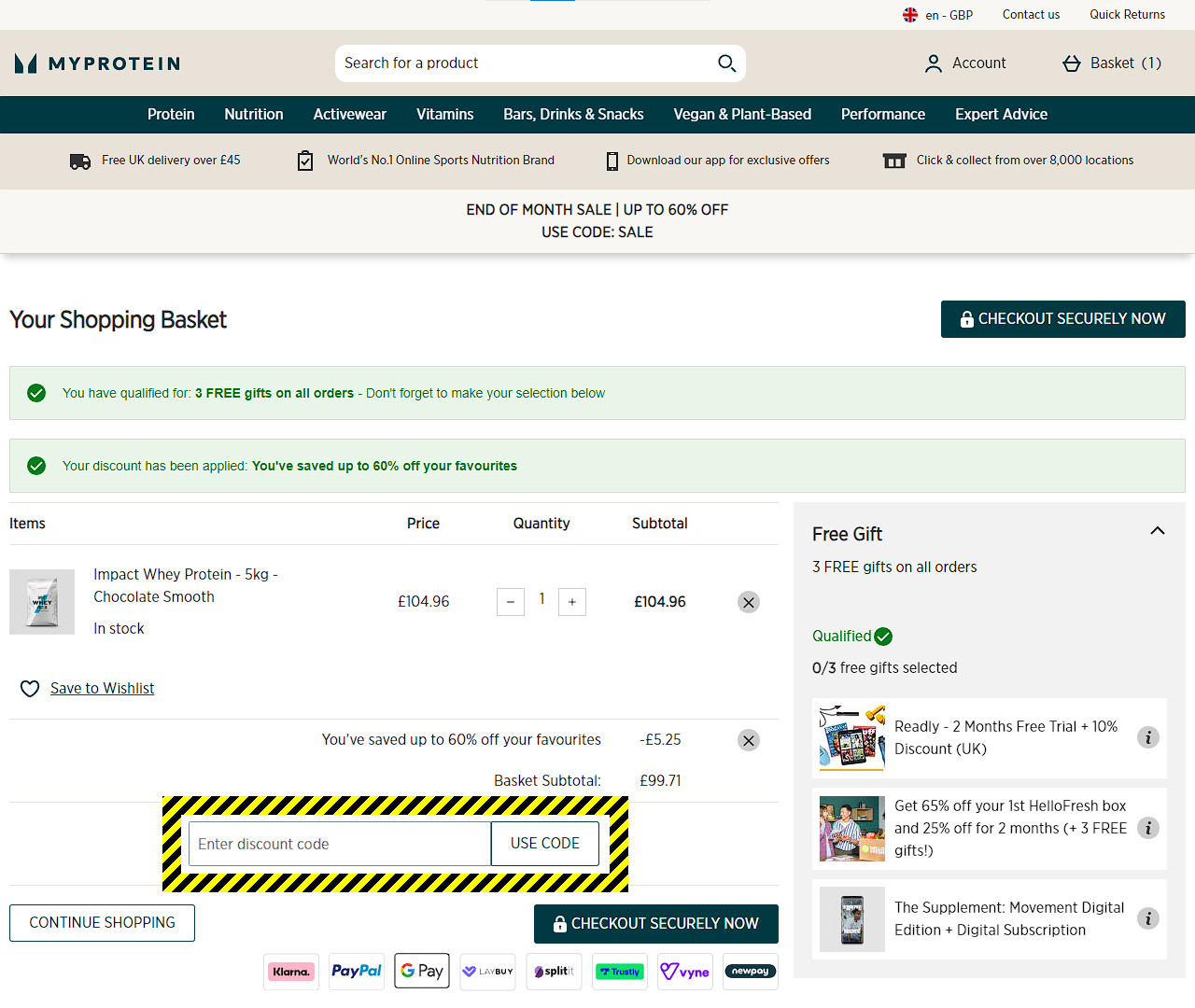Click the Laybuy payment icon

click(488, 972)
